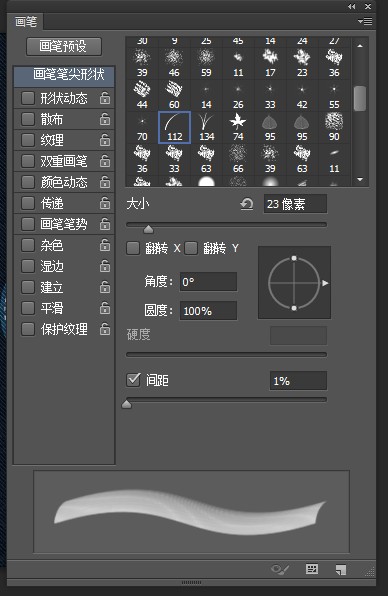The image size is (388, 596).
Task: Check the 翻转 X box
Action: [x=133, y=248]
